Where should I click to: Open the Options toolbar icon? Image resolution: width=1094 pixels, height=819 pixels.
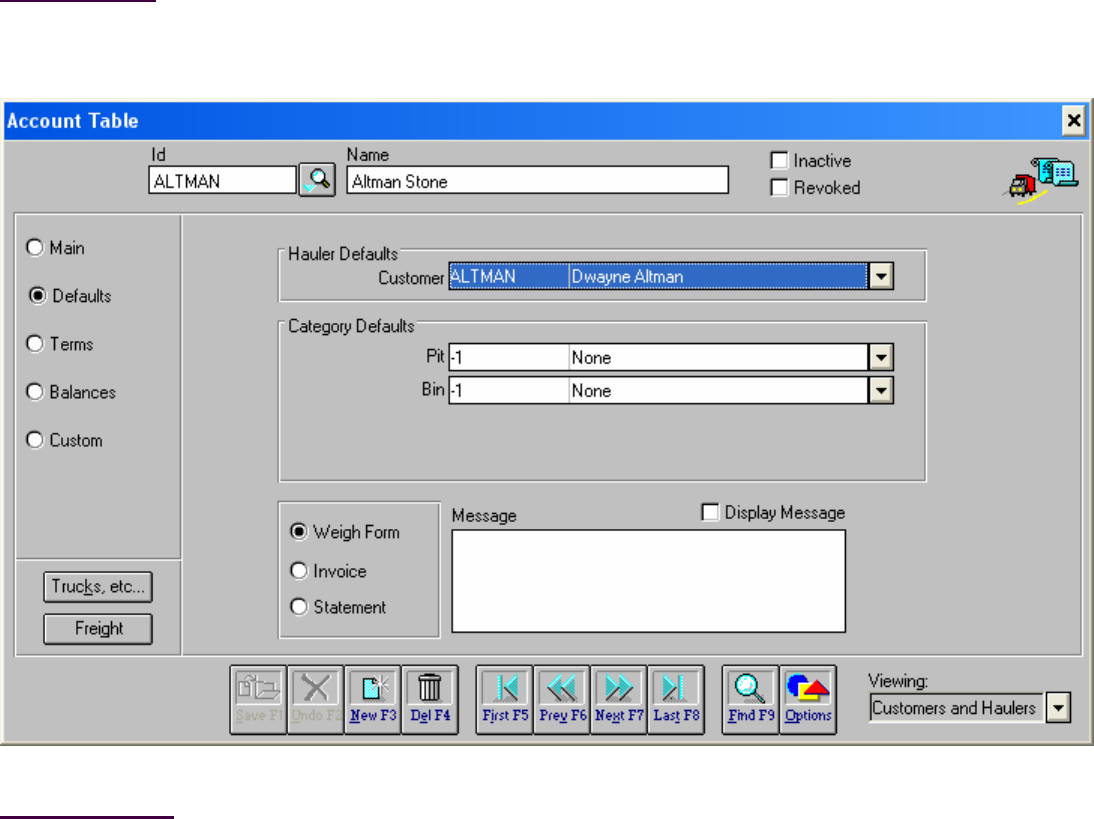click(808, 699)
